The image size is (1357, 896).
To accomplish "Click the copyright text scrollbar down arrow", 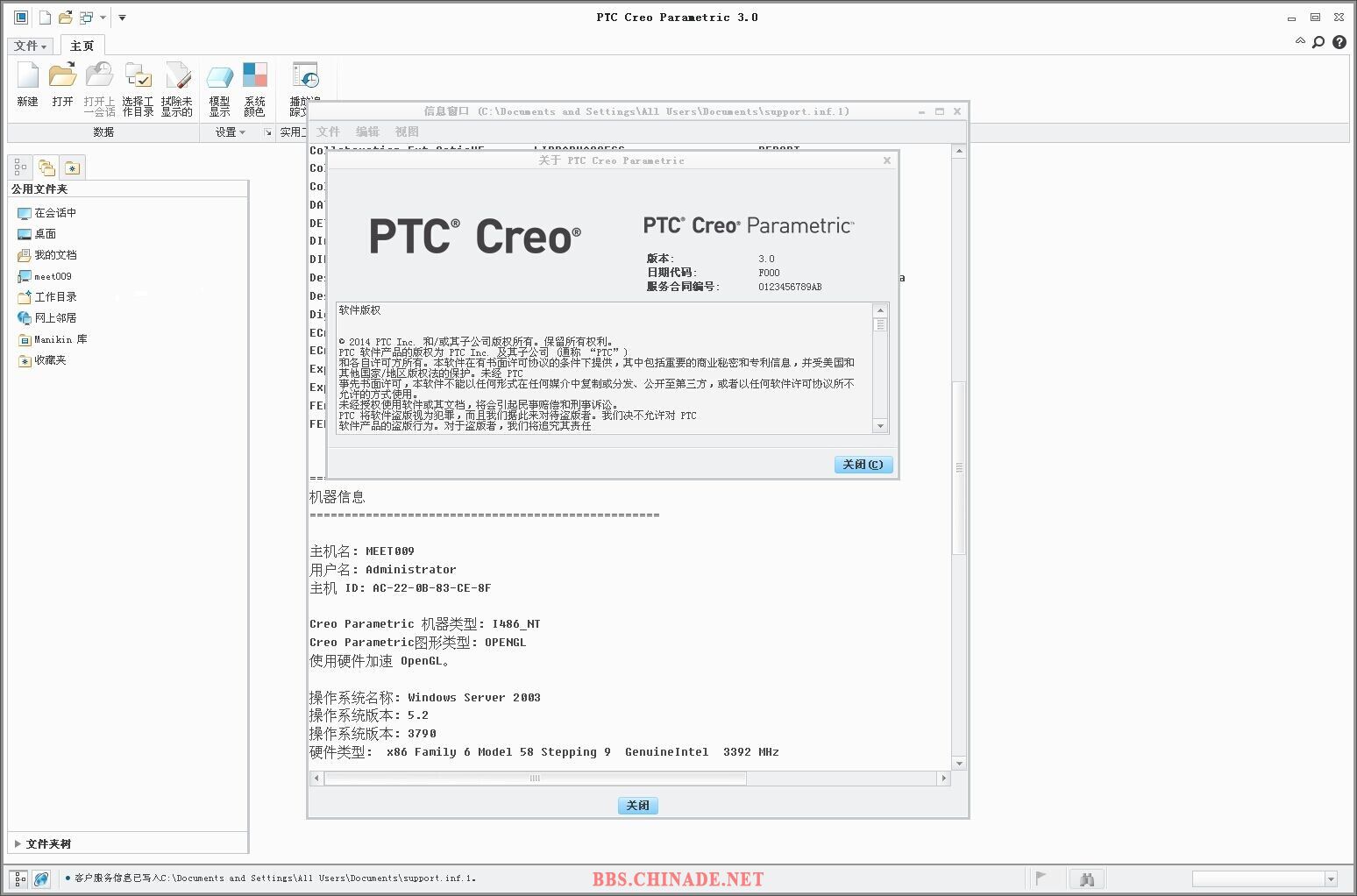I will pyautogui.click(x=880, y=426).
